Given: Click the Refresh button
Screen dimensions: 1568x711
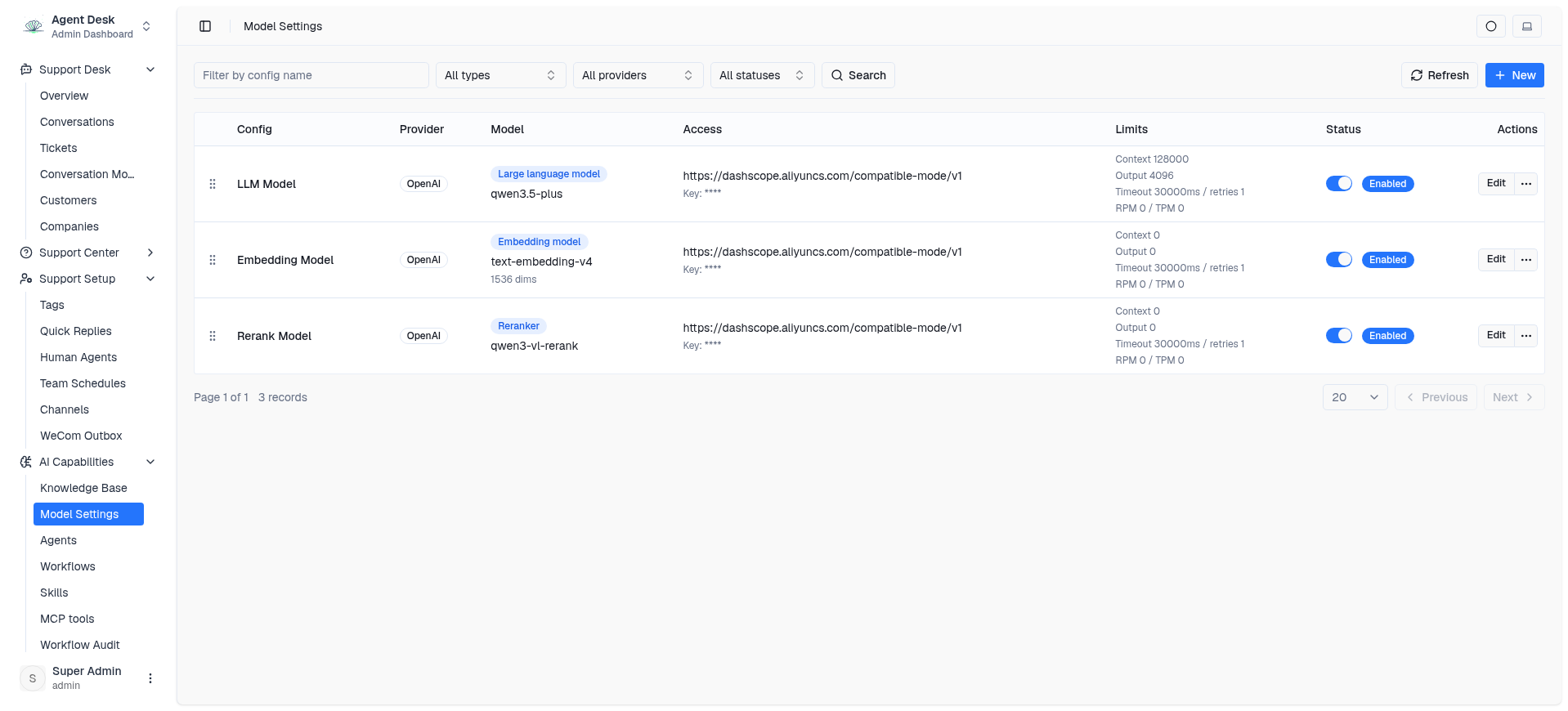Looking at the screenshot, I should coord(1440,75).
